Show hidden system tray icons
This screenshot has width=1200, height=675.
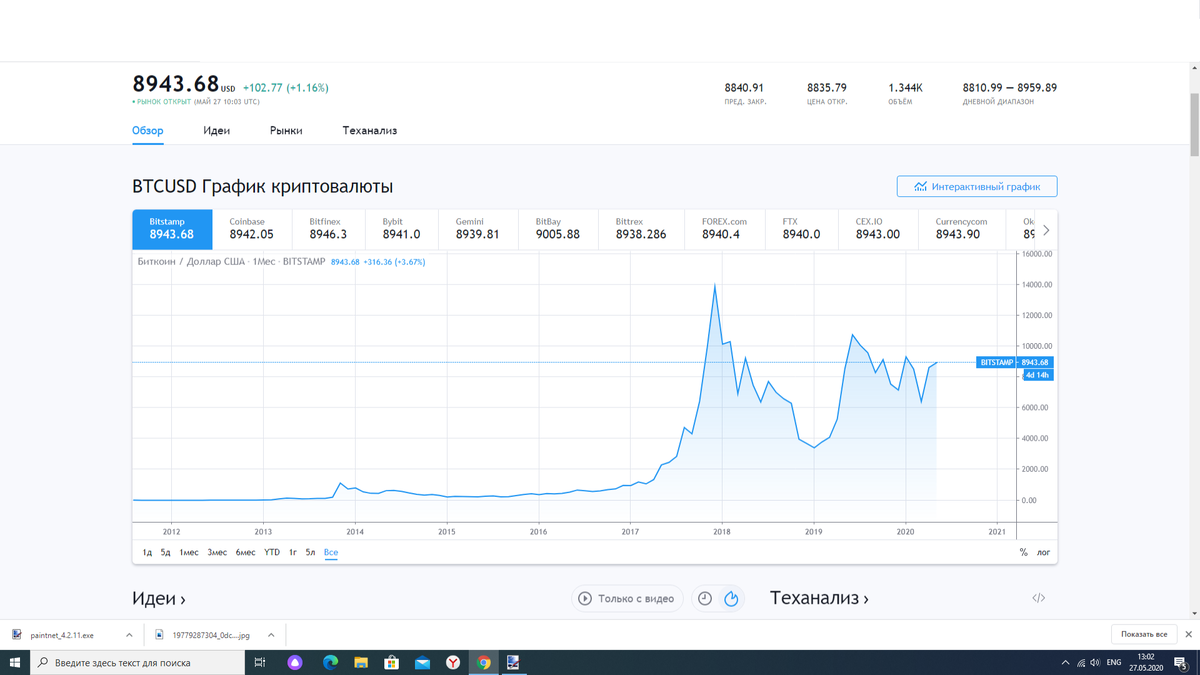(1065, 662)
